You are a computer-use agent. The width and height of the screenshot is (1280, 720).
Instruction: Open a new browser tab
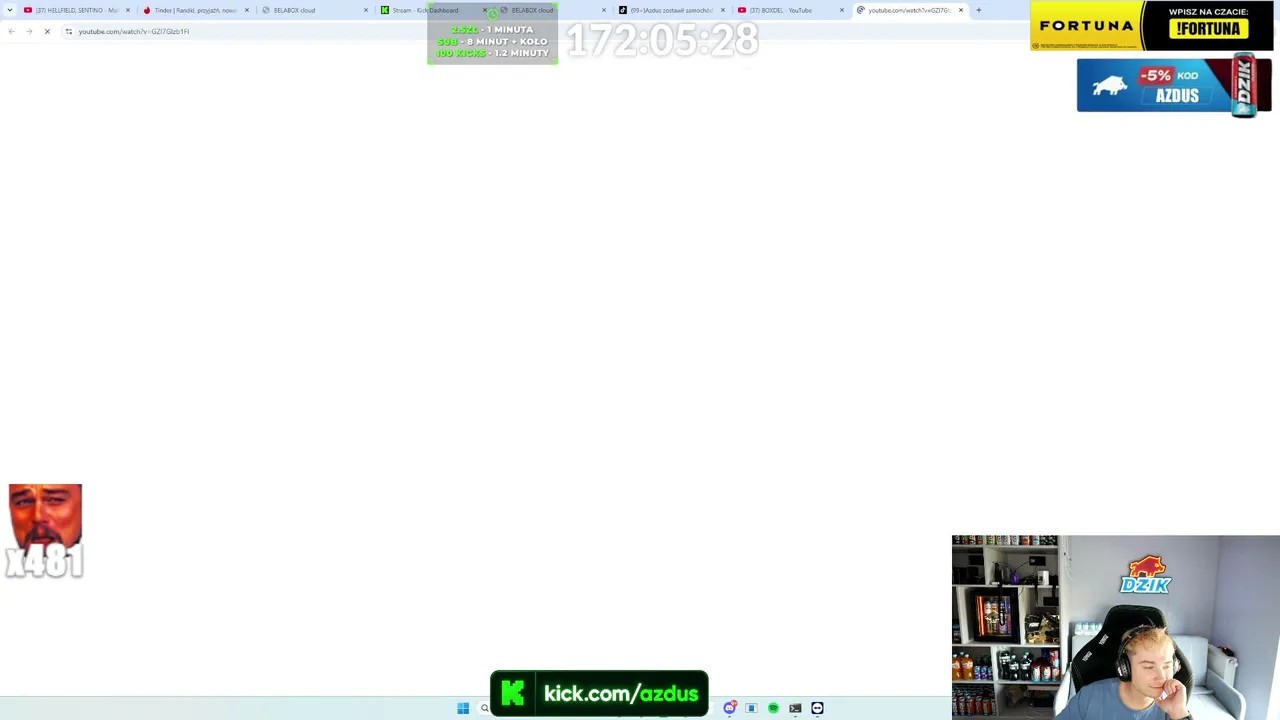point(978,10)
